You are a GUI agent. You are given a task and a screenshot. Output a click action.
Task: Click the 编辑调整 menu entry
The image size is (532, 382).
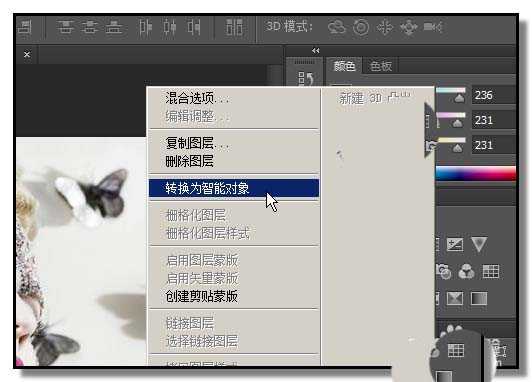coord(234,116)
